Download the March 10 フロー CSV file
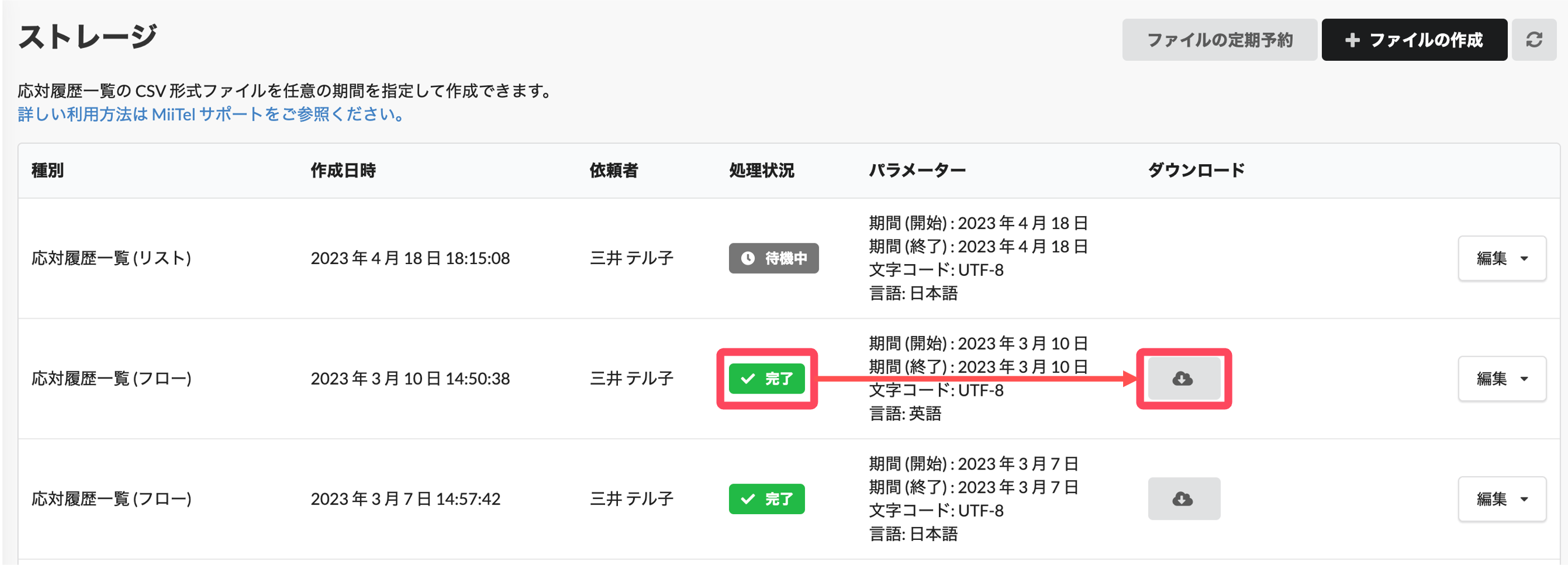 (1183, 379)
